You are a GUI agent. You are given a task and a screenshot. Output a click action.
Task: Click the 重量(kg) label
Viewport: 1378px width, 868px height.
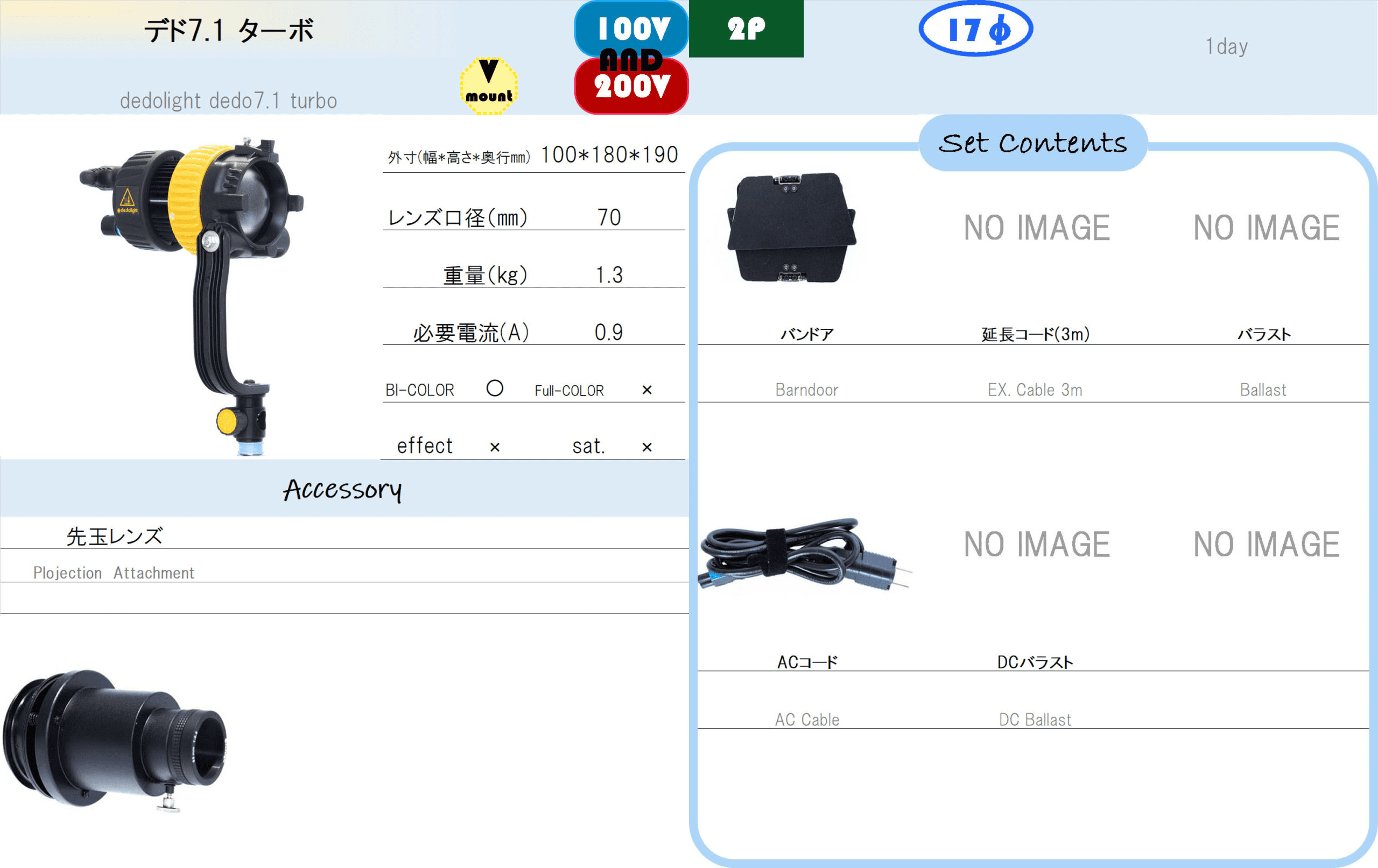486,275
